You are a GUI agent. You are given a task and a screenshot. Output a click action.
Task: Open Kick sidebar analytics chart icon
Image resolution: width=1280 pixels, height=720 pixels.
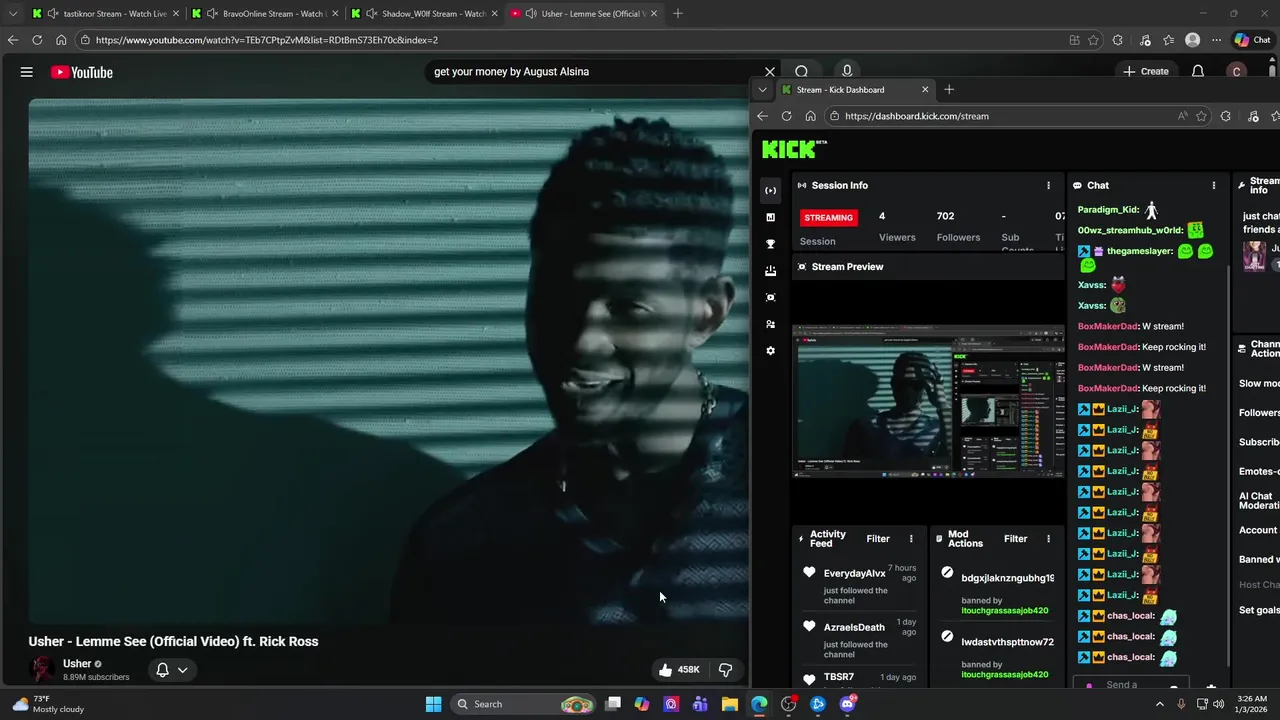[770, 217]
